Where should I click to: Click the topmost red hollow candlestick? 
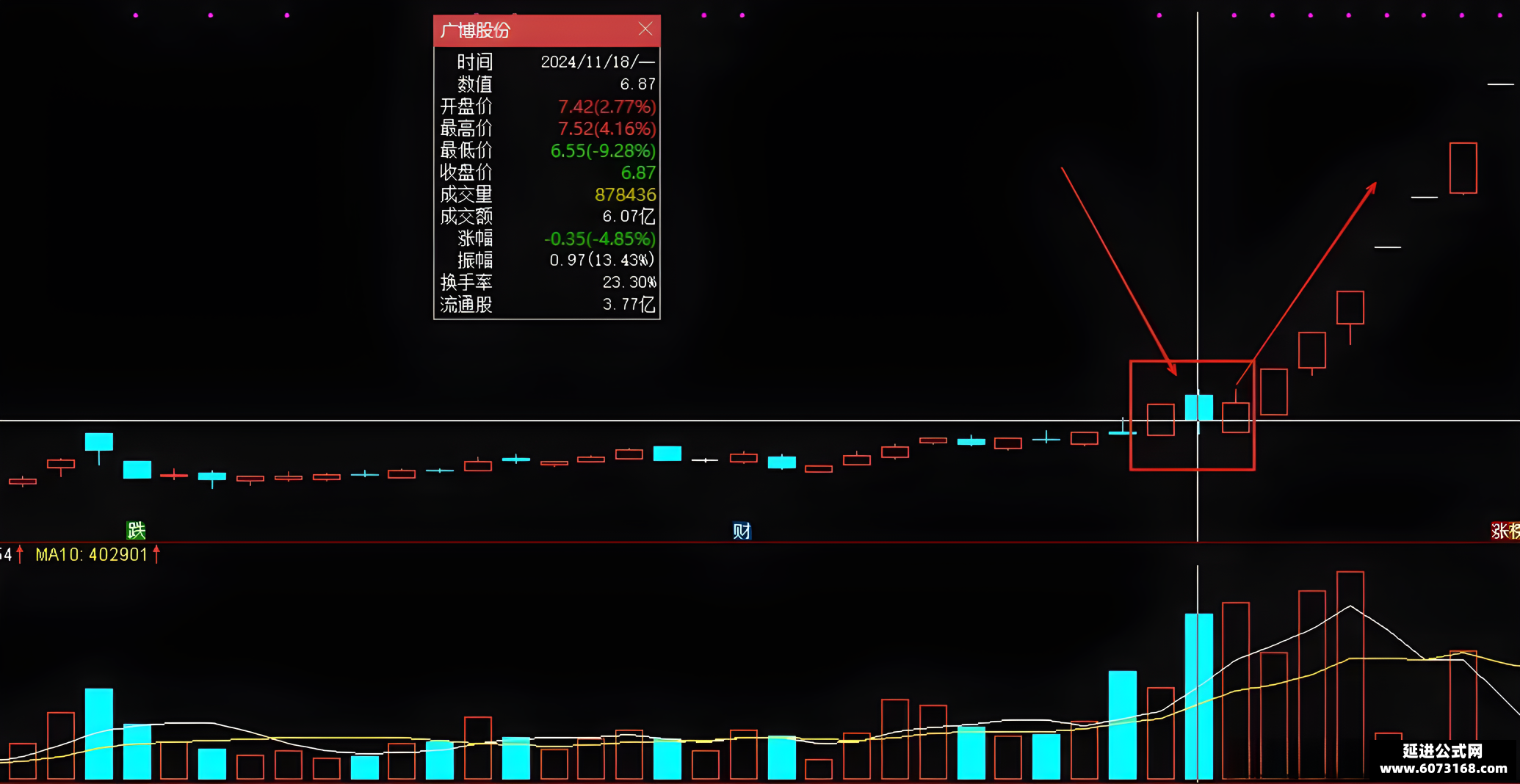(x=1463, y=168)
